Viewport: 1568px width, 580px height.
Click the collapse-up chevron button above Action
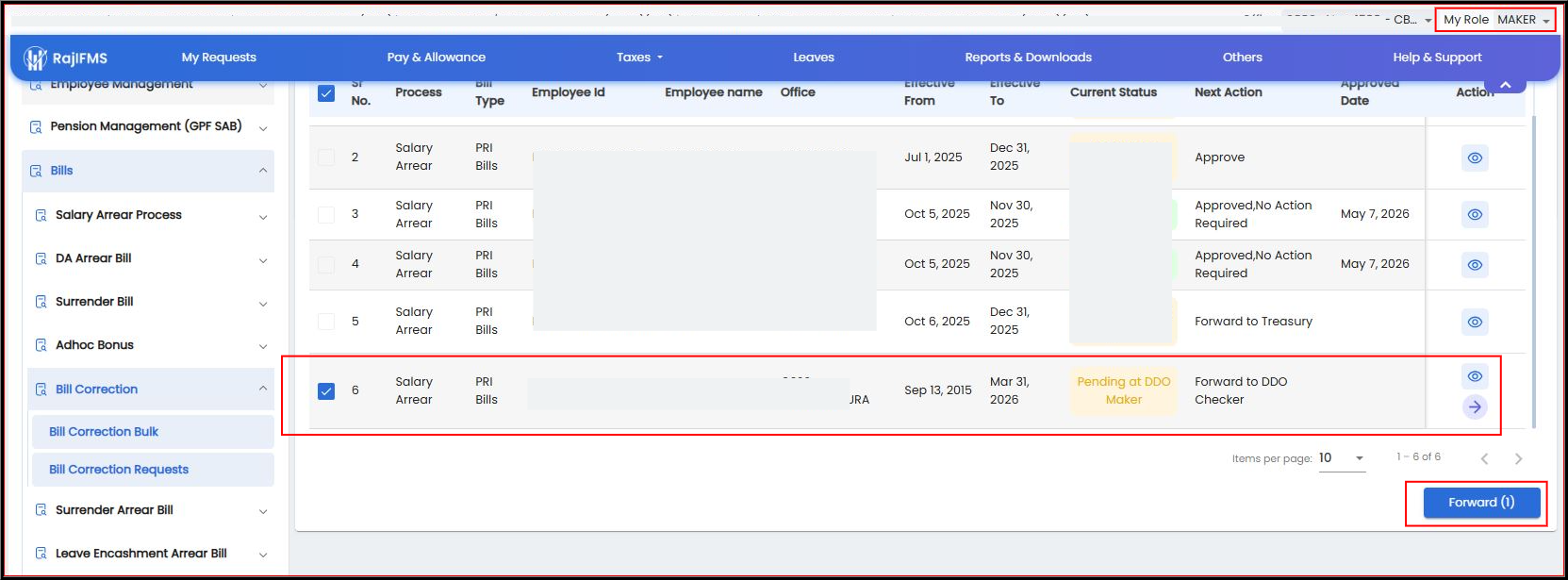[1506, 85]
